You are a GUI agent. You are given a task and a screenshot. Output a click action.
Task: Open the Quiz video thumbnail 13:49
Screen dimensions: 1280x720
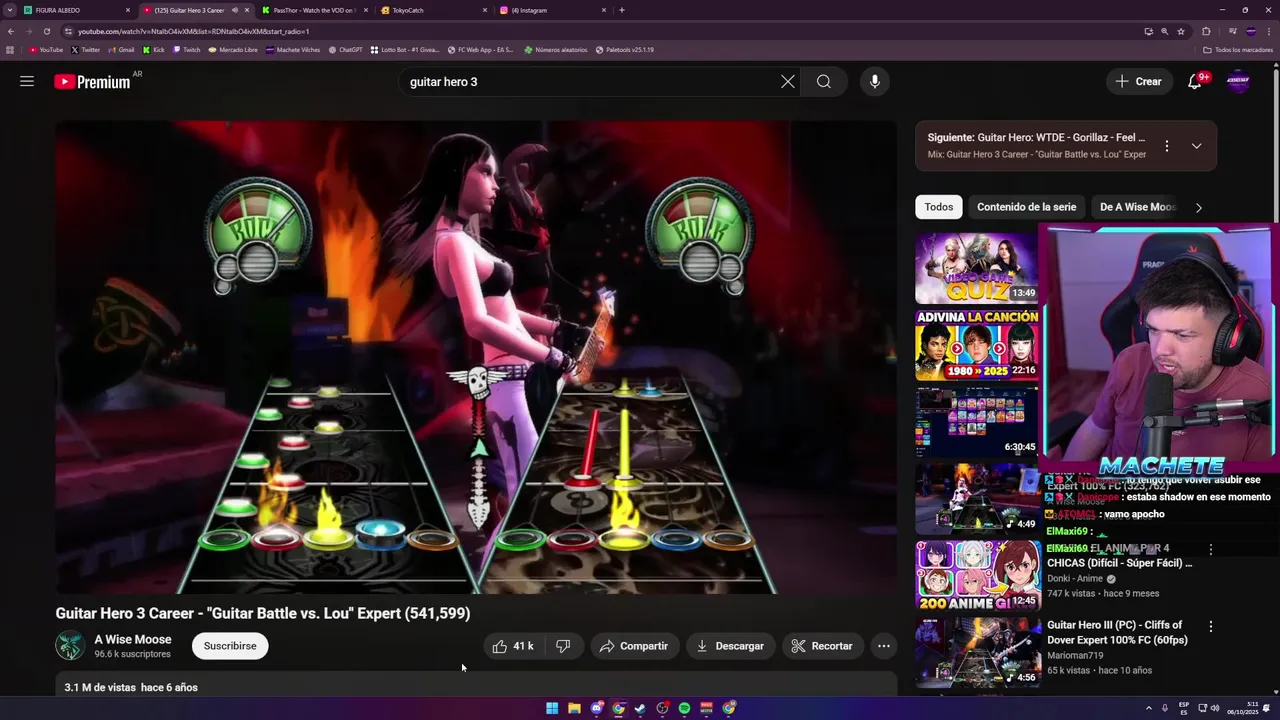click(977, 268)
